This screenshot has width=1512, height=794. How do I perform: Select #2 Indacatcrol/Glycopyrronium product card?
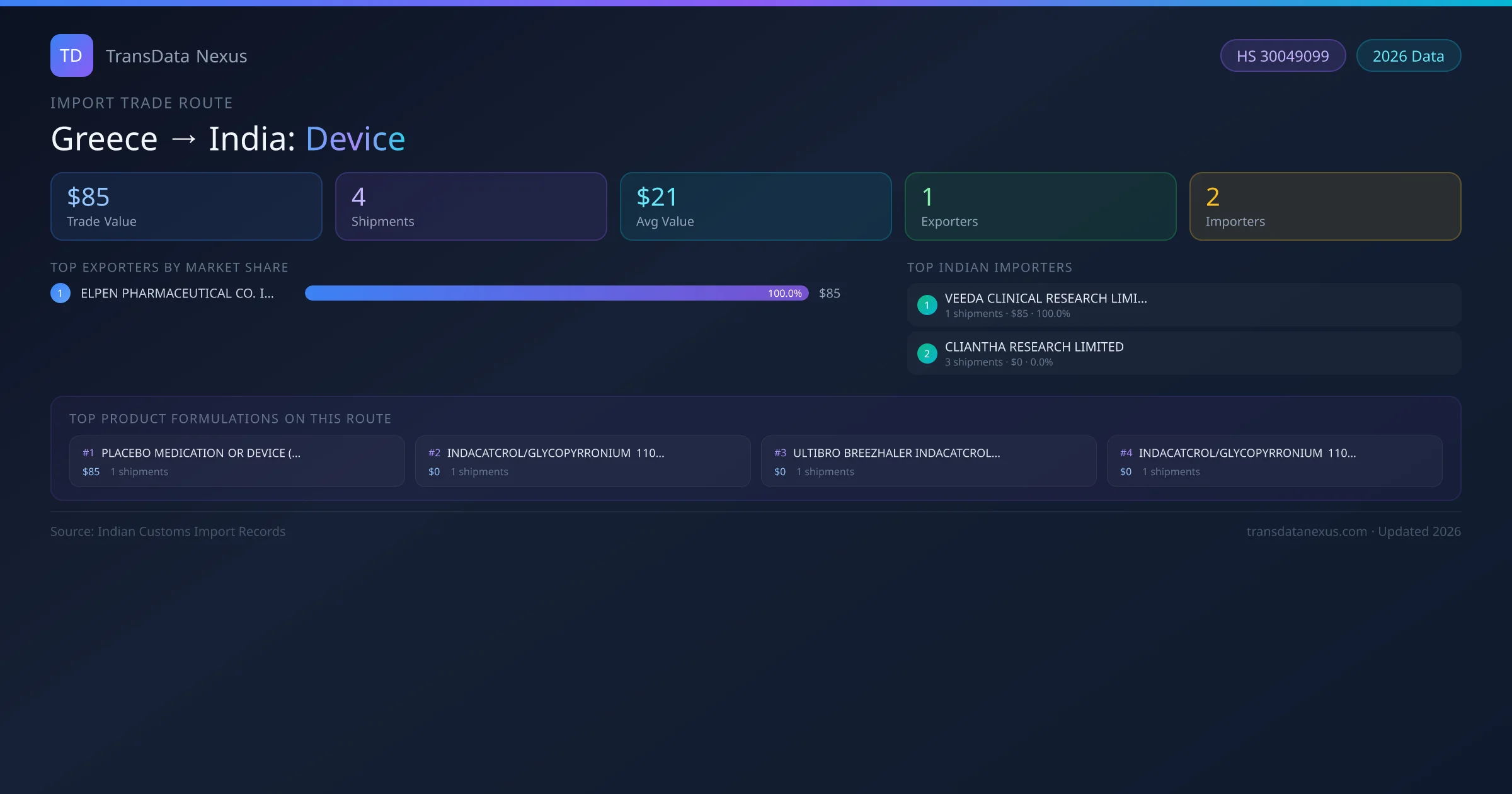[x=583, y=461]
